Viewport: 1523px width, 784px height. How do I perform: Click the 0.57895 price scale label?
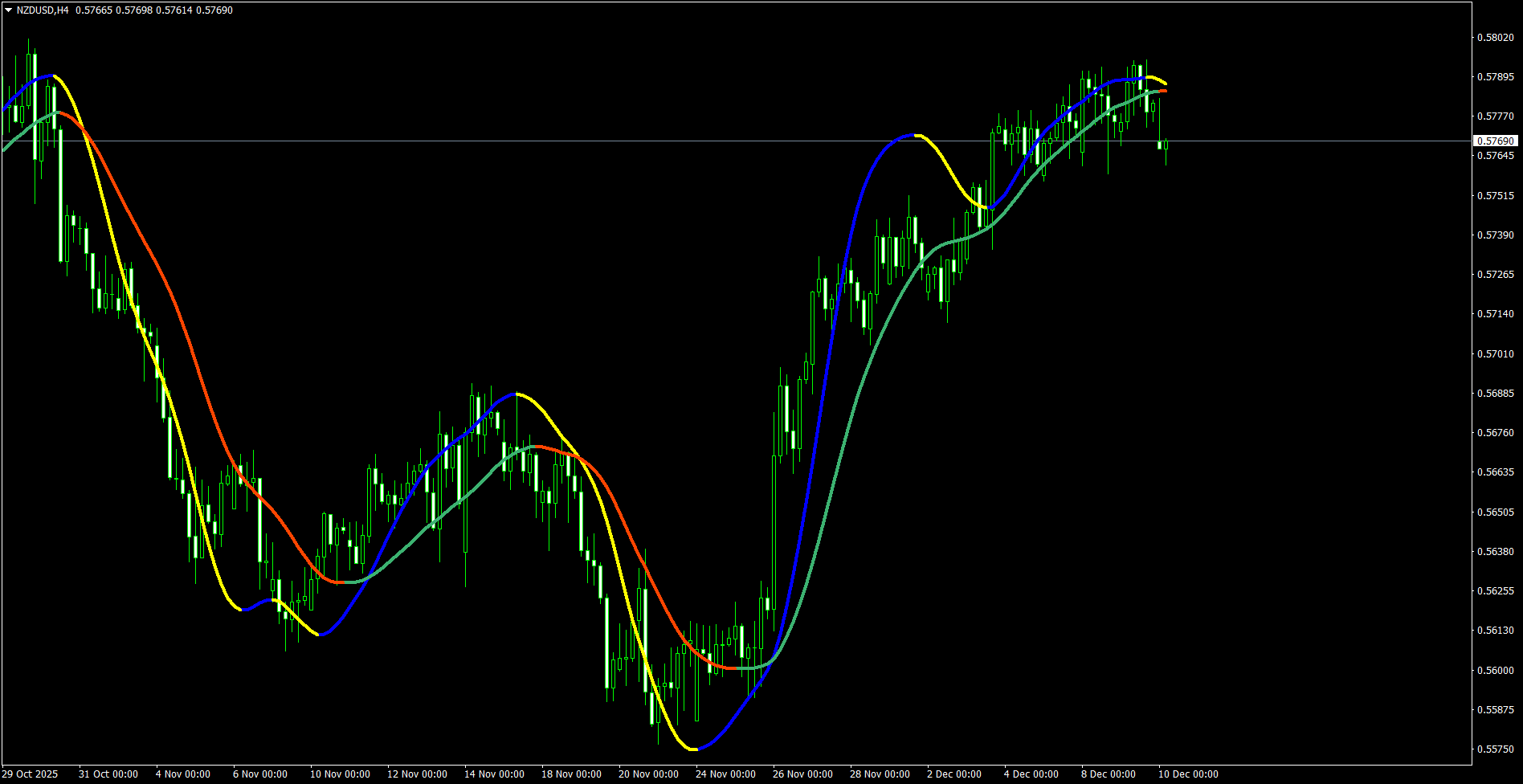(1496, 77)
